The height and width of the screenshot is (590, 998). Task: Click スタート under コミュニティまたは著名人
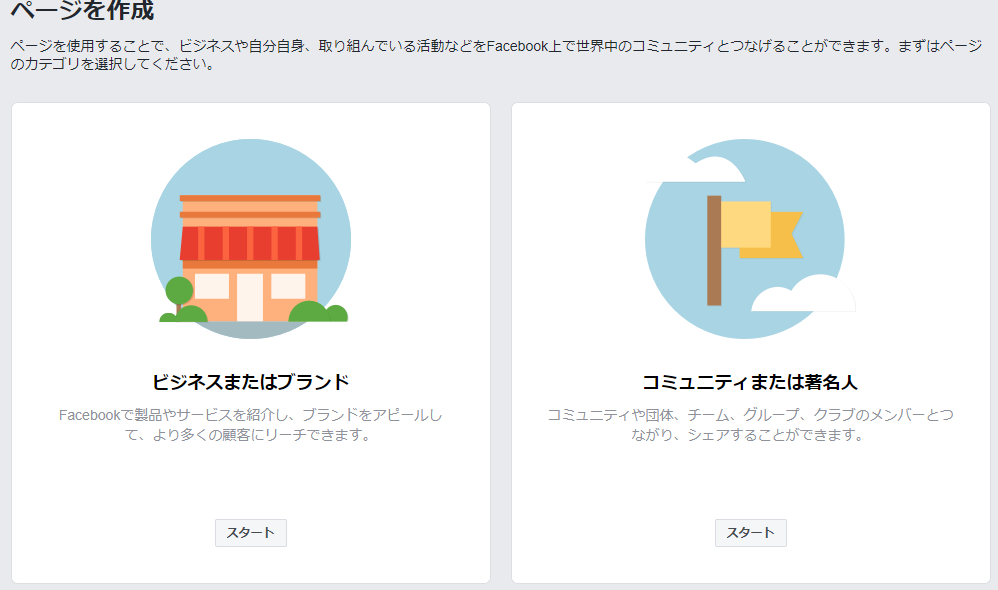click(x=750, y=533)
